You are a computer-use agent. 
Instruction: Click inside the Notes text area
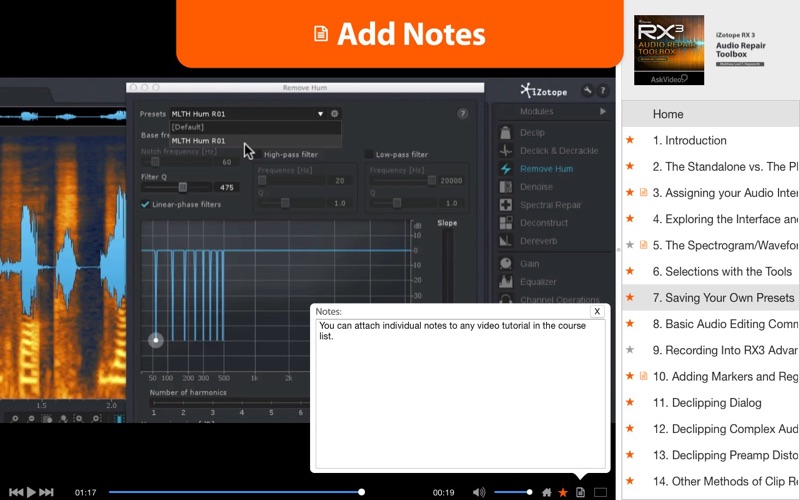click(460, 394)
